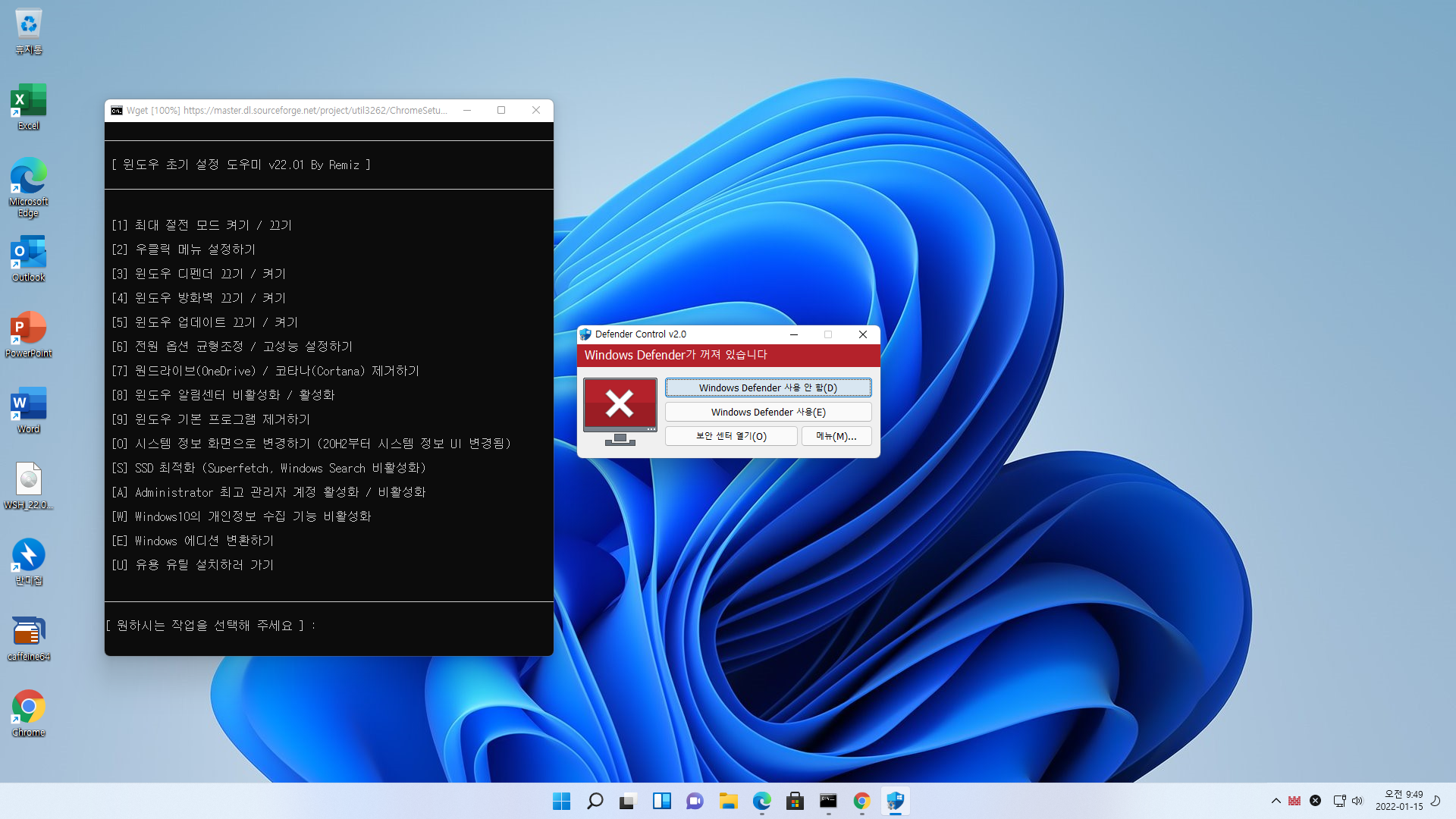Open the Widgets panel in the taskbar

661,801
